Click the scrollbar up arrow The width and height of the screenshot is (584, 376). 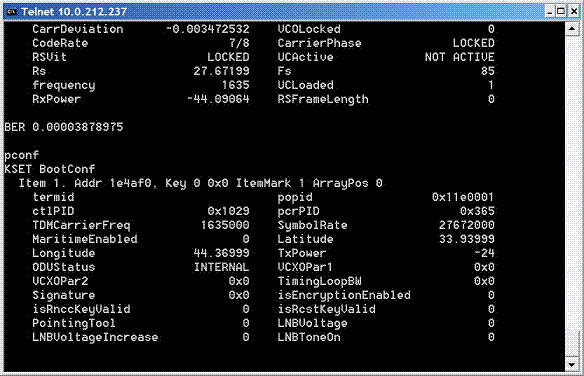(x=572, y=29)
